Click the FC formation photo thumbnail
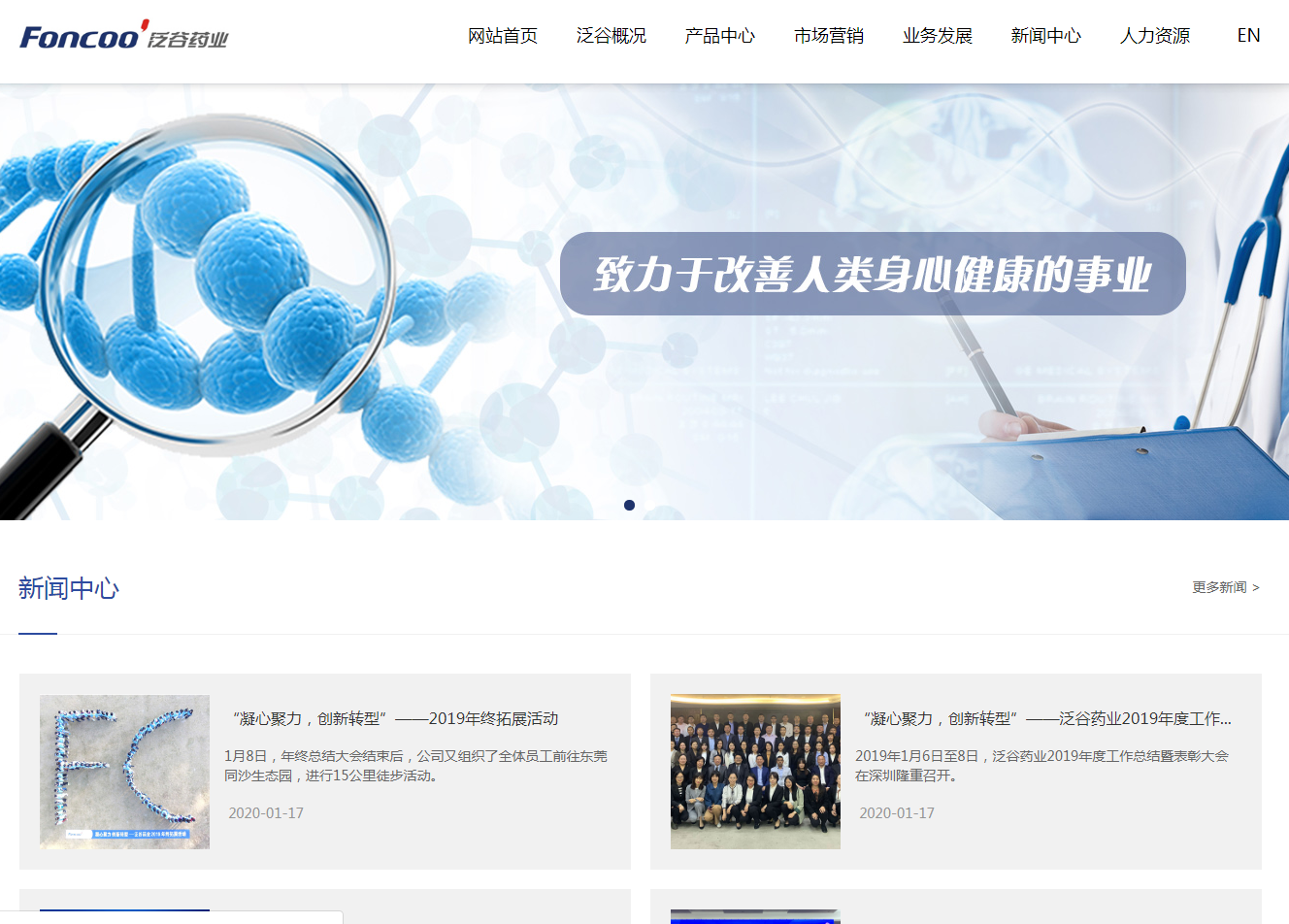 pyautogui.click(x=124, y=772)
